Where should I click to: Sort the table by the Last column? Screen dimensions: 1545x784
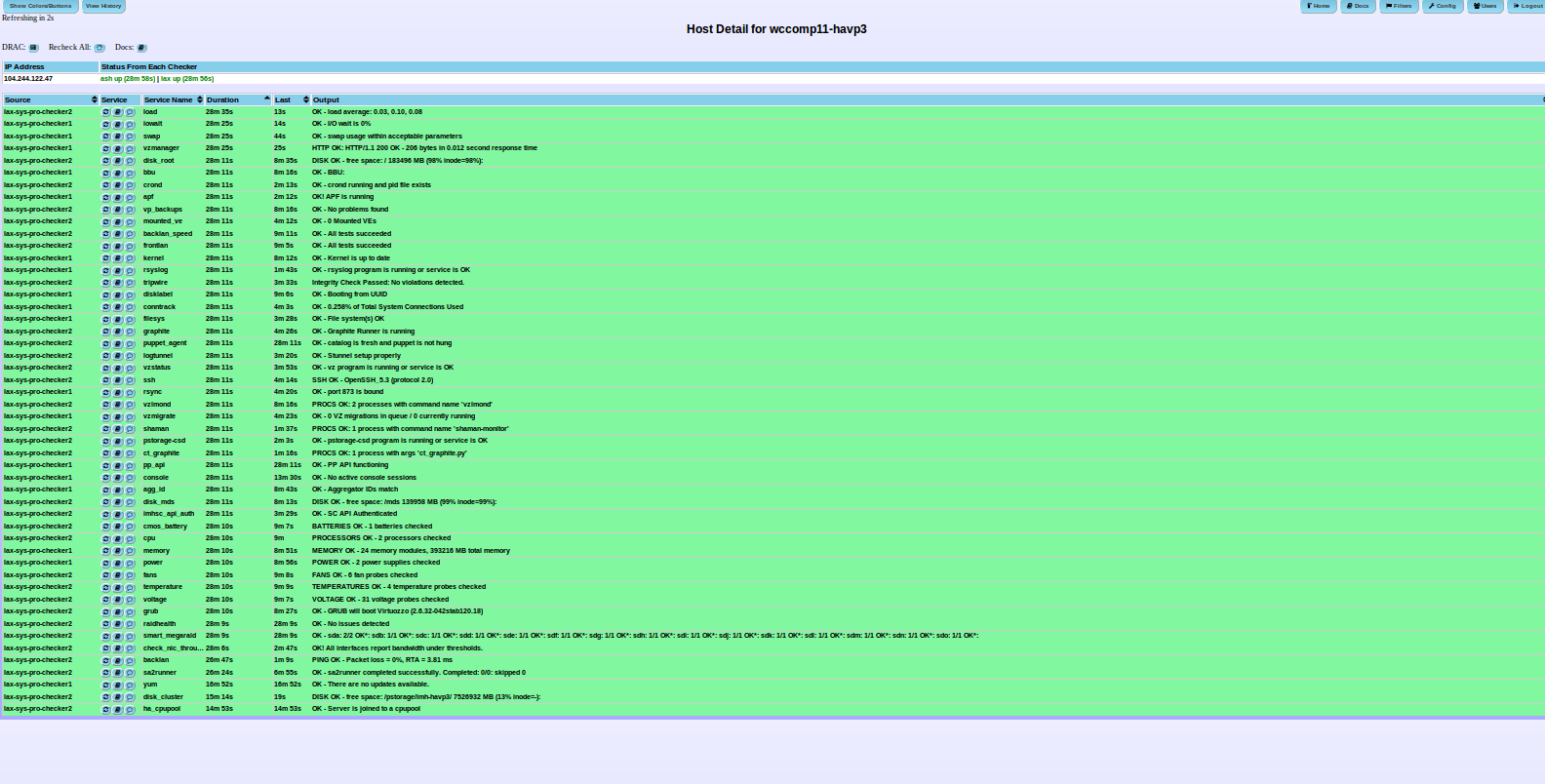point(291,99)
